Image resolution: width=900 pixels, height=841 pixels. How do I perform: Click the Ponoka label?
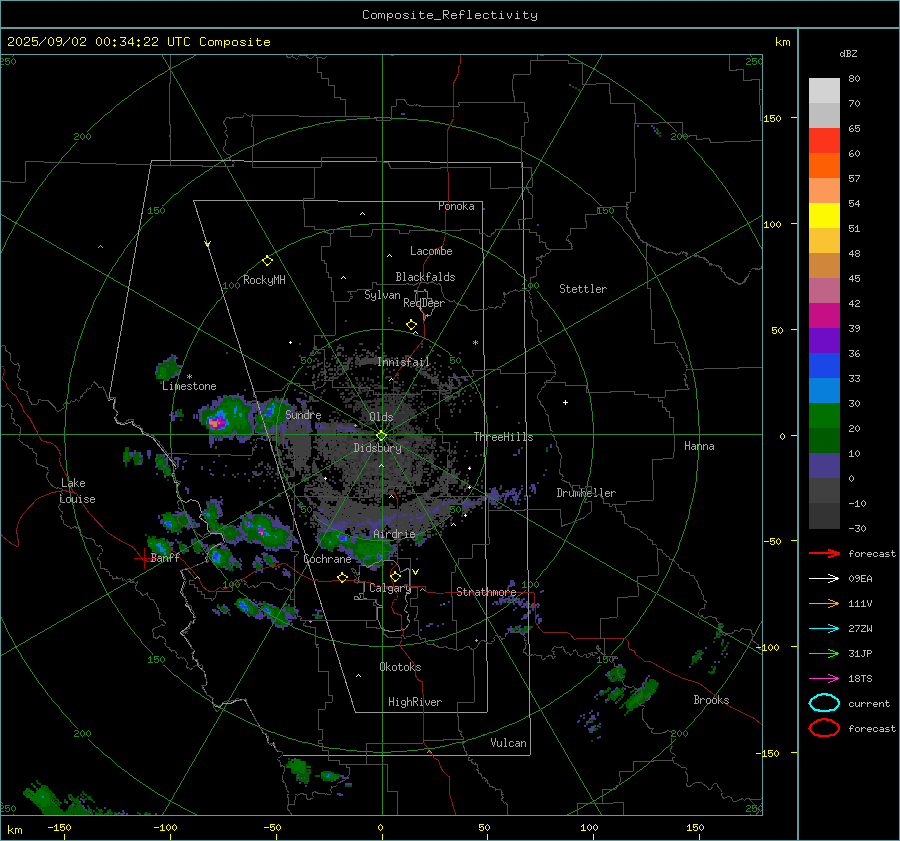[x=456, y=206]
